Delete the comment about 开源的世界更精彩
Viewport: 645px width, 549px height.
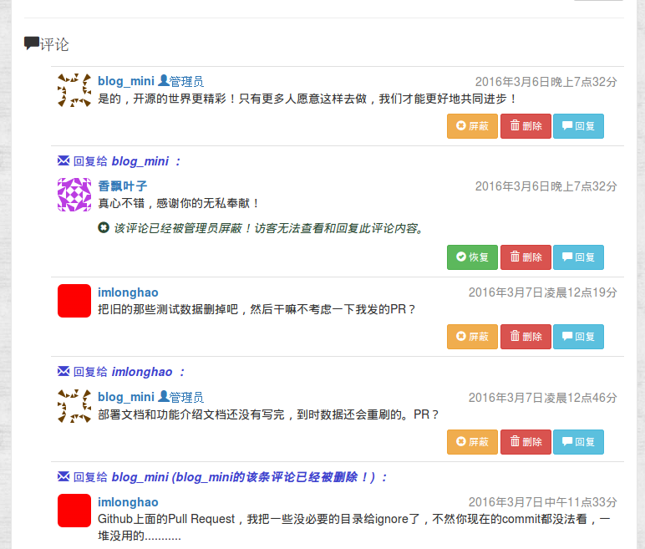pyautogui.click(x=526, y=126)
